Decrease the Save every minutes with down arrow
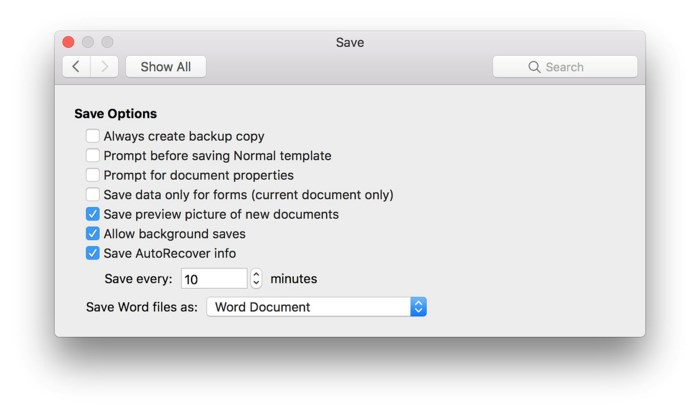The width and height of the screenshot is (700, 415). [x=257, y=284]
